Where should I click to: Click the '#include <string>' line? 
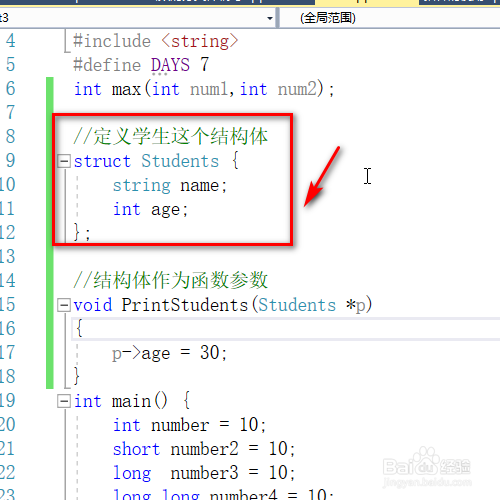click(x=155, y=41)
